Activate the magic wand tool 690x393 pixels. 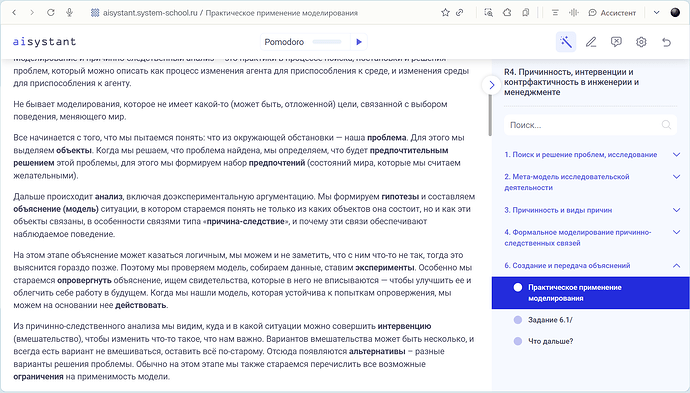(566, 42)
